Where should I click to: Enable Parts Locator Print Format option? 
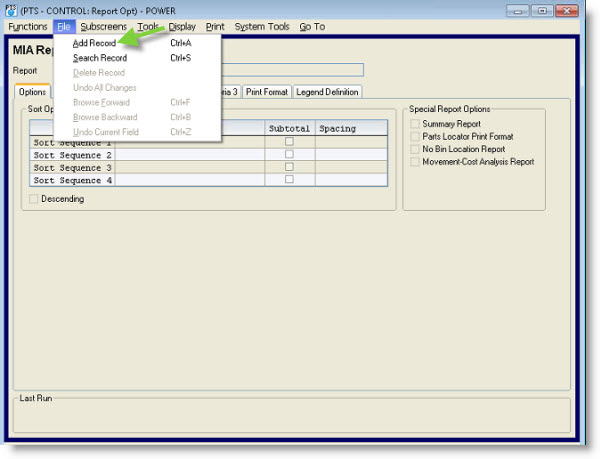tap(415, 137)
